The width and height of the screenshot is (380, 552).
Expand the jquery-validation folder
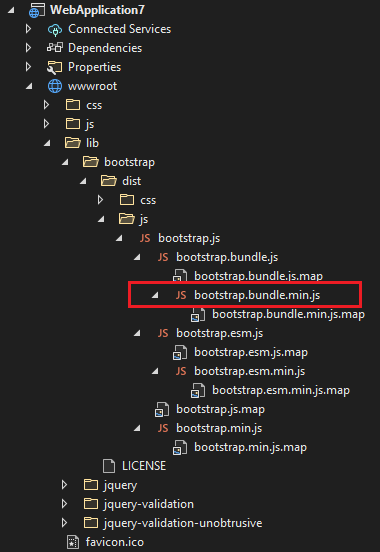coord(64,504)
